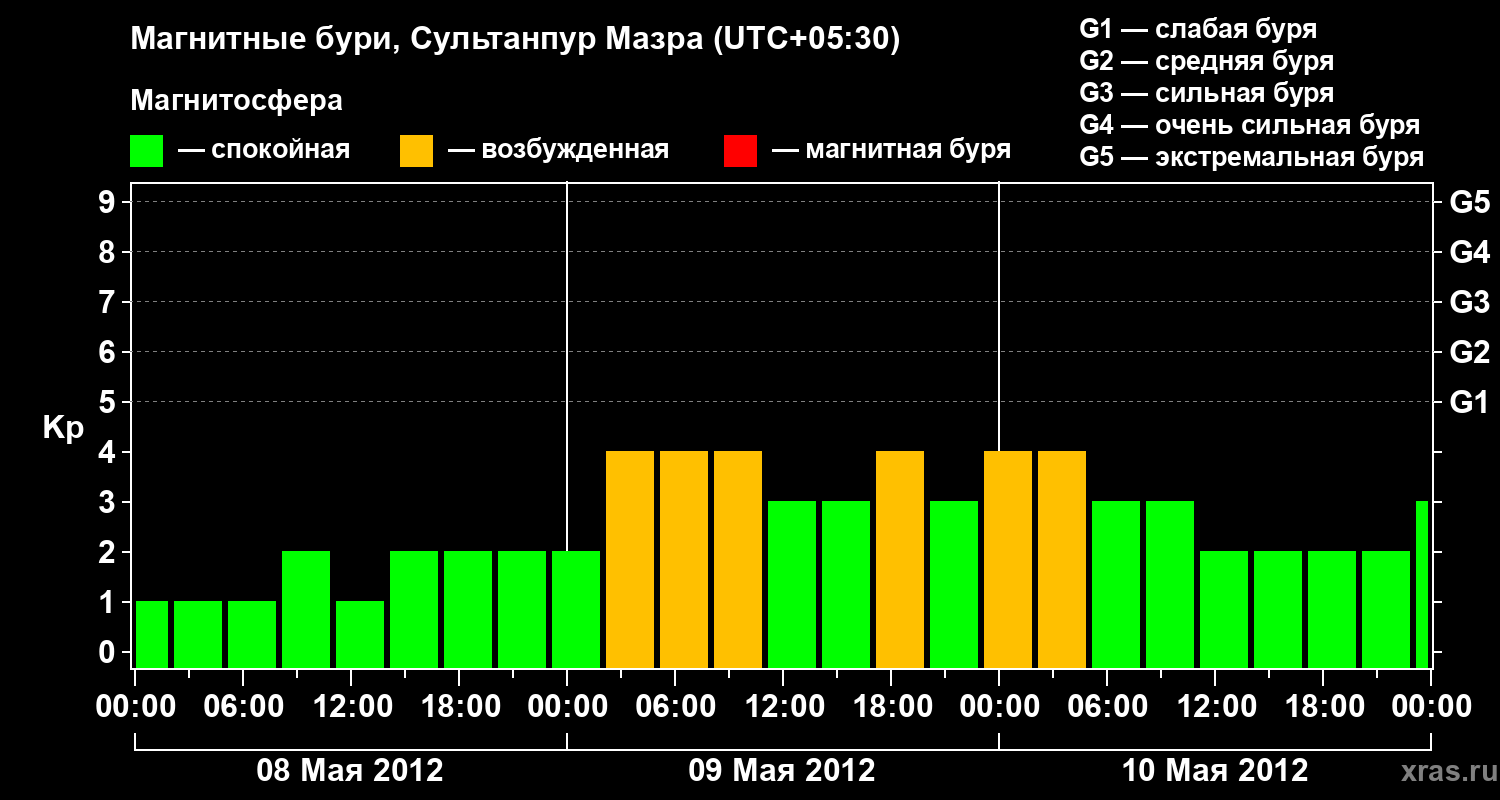This screenshot has height=800, width=1500.
Task: Click the first orange Kp 4 bar on 09 May
Action: click(x=630, y=559)
